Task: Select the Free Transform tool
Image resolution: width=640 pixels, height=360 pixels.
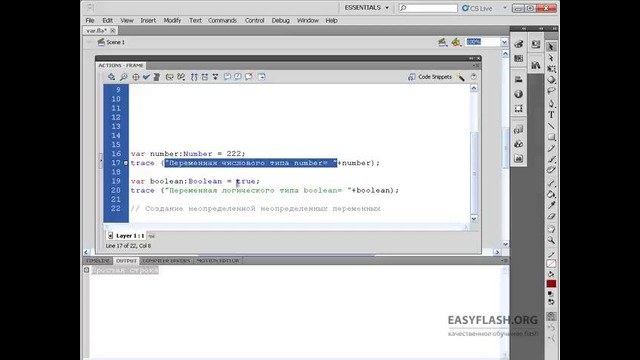Action: (x=551, y=69)
